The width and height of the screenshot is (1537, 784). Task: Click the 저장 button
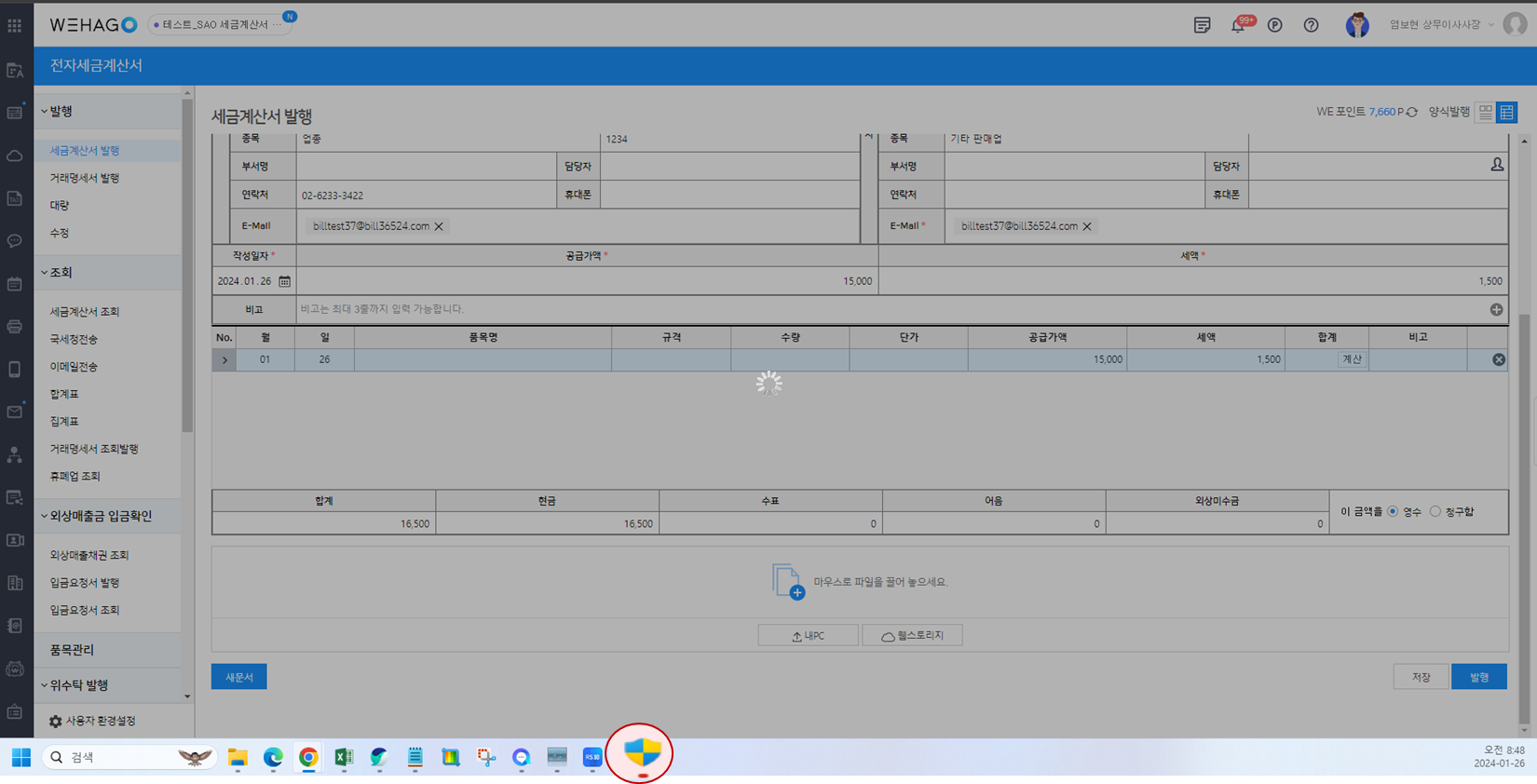tap(1421, 677)
